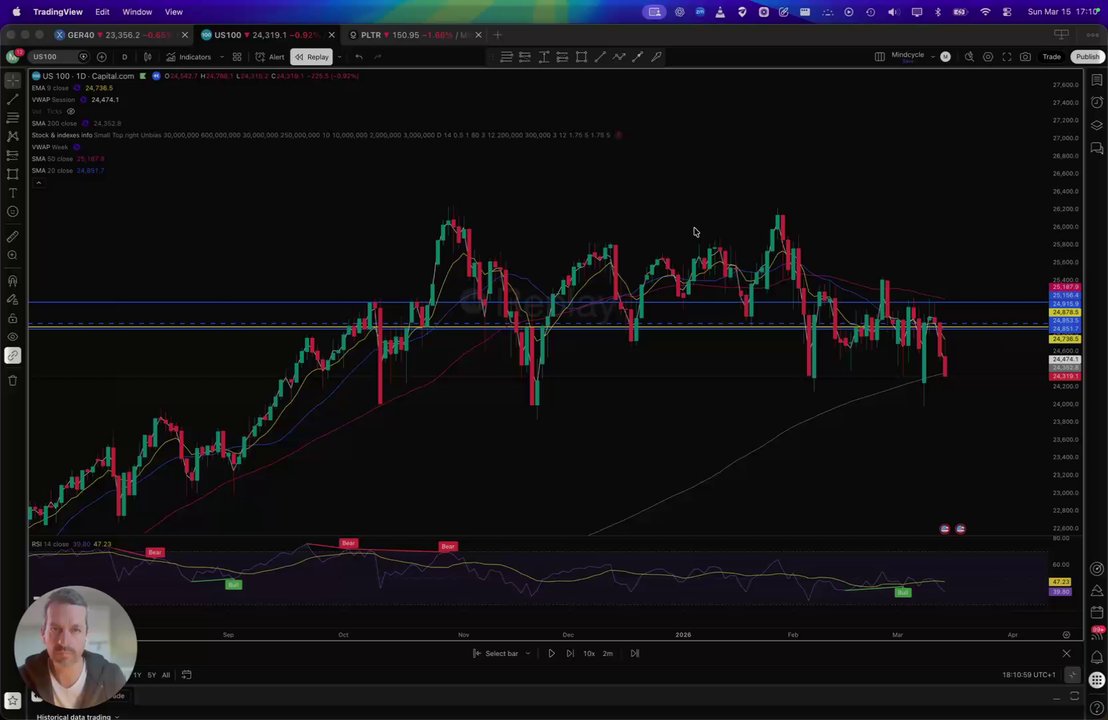Screen dimensions: 1108x720
Task: Select the crosshair cursor tool
Action: click(x=13, y=81)
